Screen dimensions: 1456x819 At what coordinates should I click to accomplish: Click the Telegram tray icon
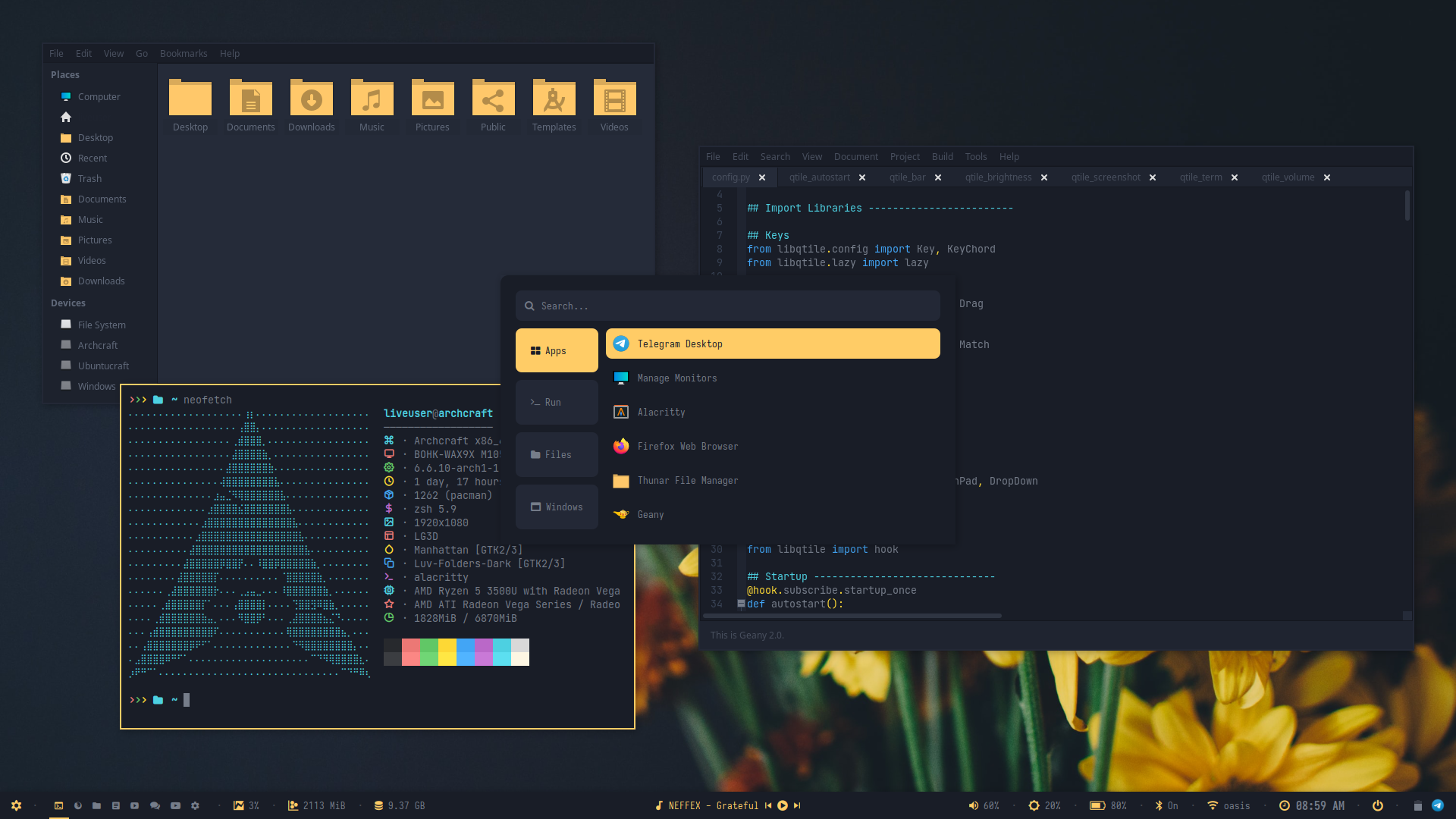[x=1437, y=805]
